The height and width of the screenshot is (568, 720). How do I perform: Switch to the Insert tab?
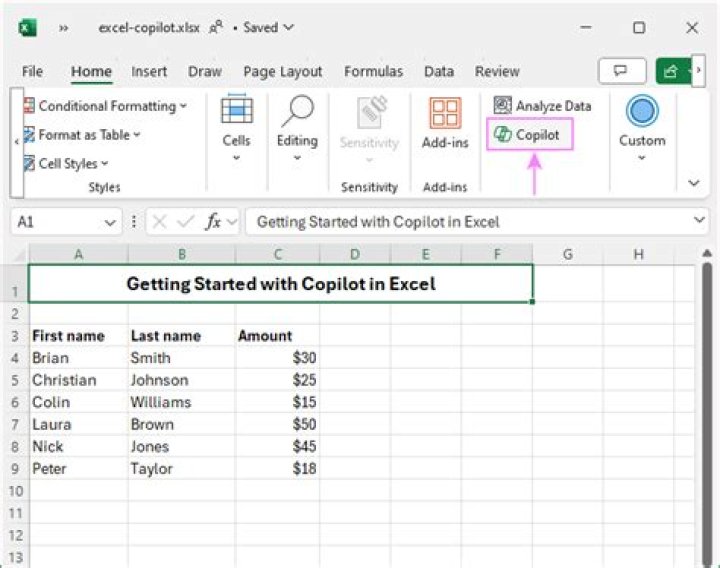(x=149, y=72)
